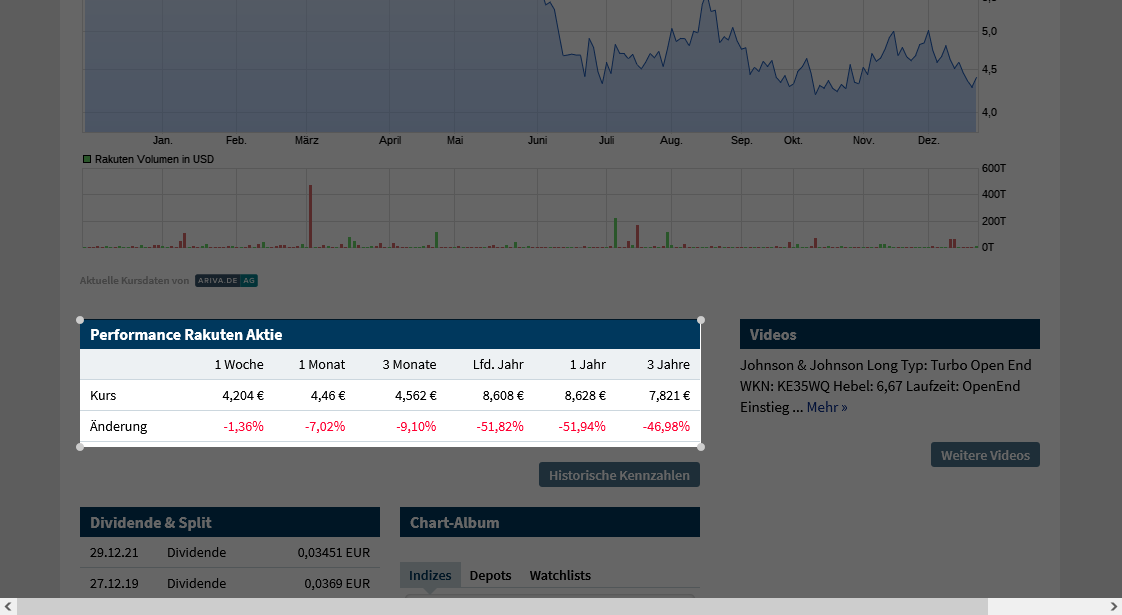Click the Kurs value 4,562 €
Screen dimensions: 1122x615
[416, 395]
